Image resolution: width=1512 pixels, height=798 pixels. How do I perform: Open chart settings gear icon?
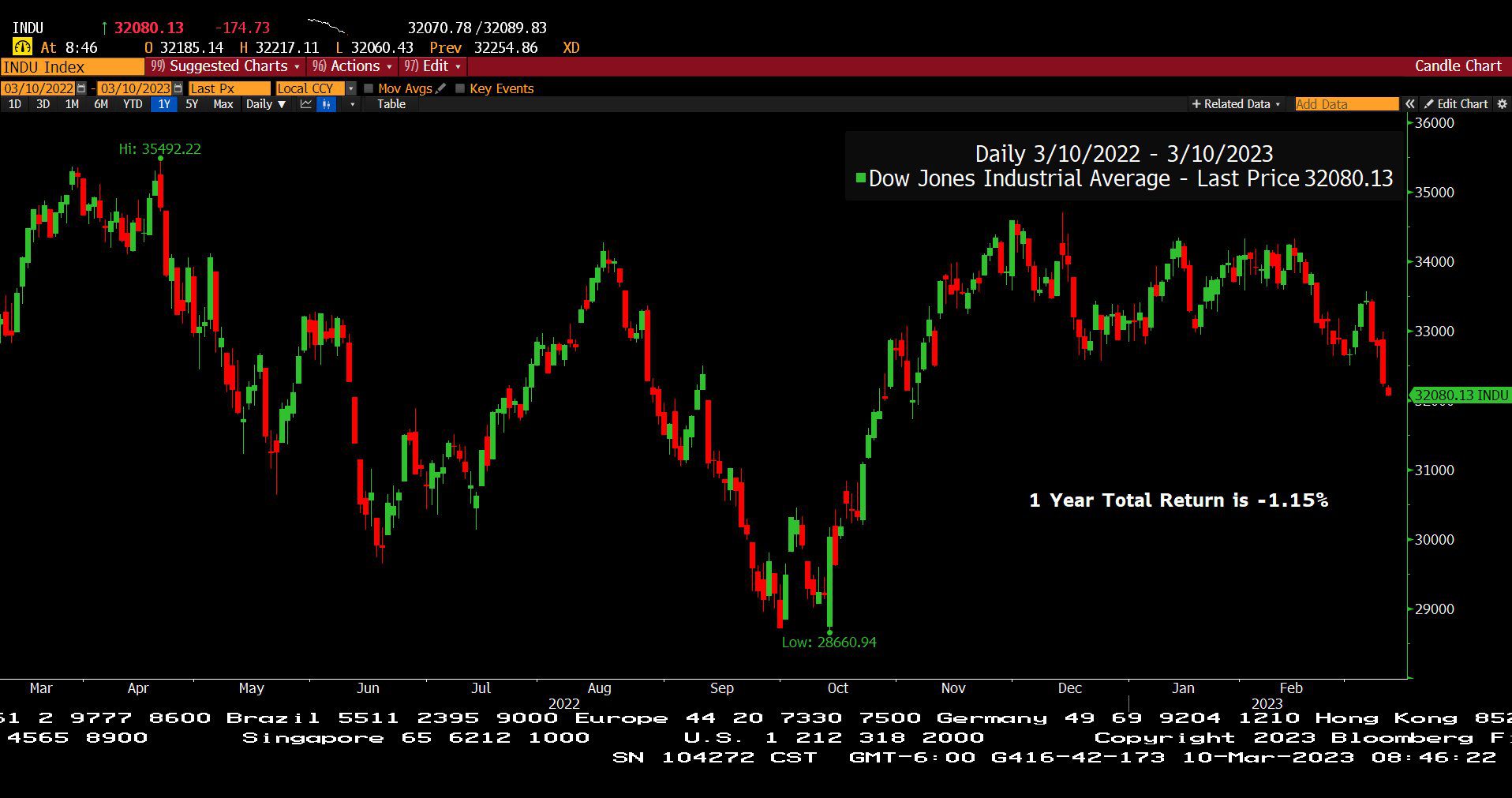[x=1502, y=104]
